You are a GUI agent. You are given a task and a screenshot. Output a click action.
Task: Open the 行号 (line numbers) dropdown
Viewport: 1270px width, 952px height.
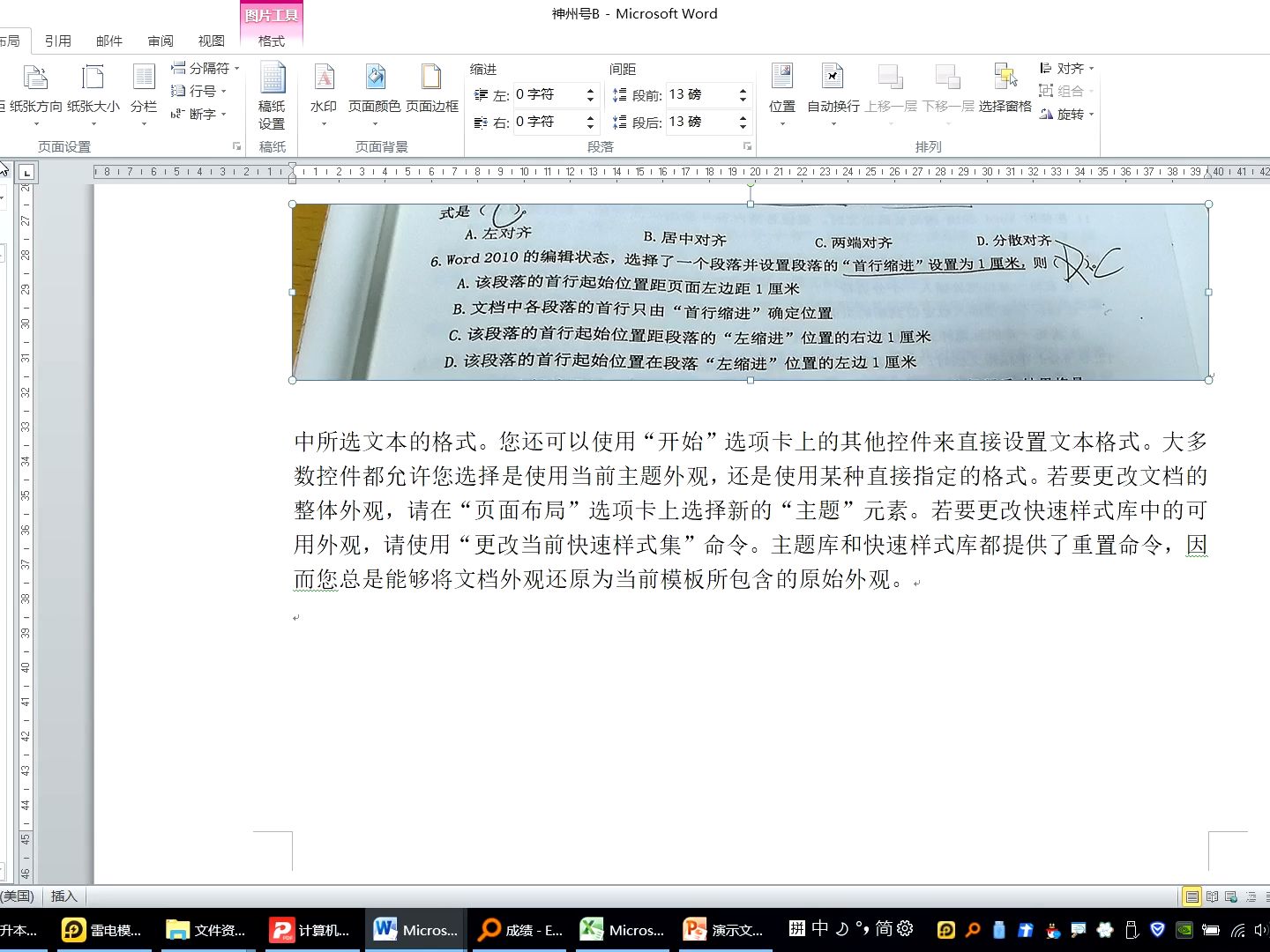[199, 91]
